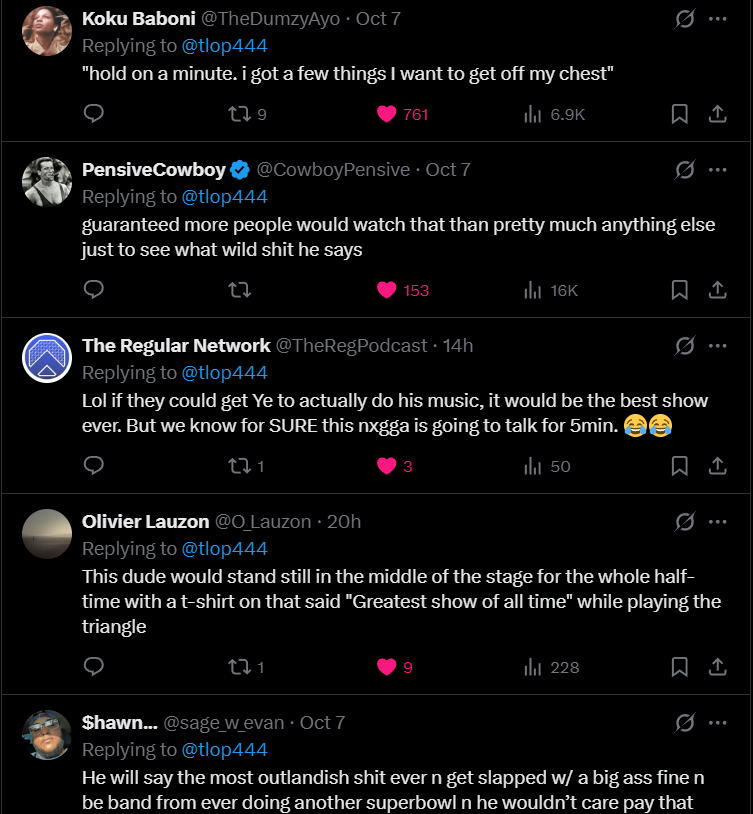This screenshot has height=814, width=753.
Task: Bookmark Olivier Lauzon's tweet
Action: point(679,667)
